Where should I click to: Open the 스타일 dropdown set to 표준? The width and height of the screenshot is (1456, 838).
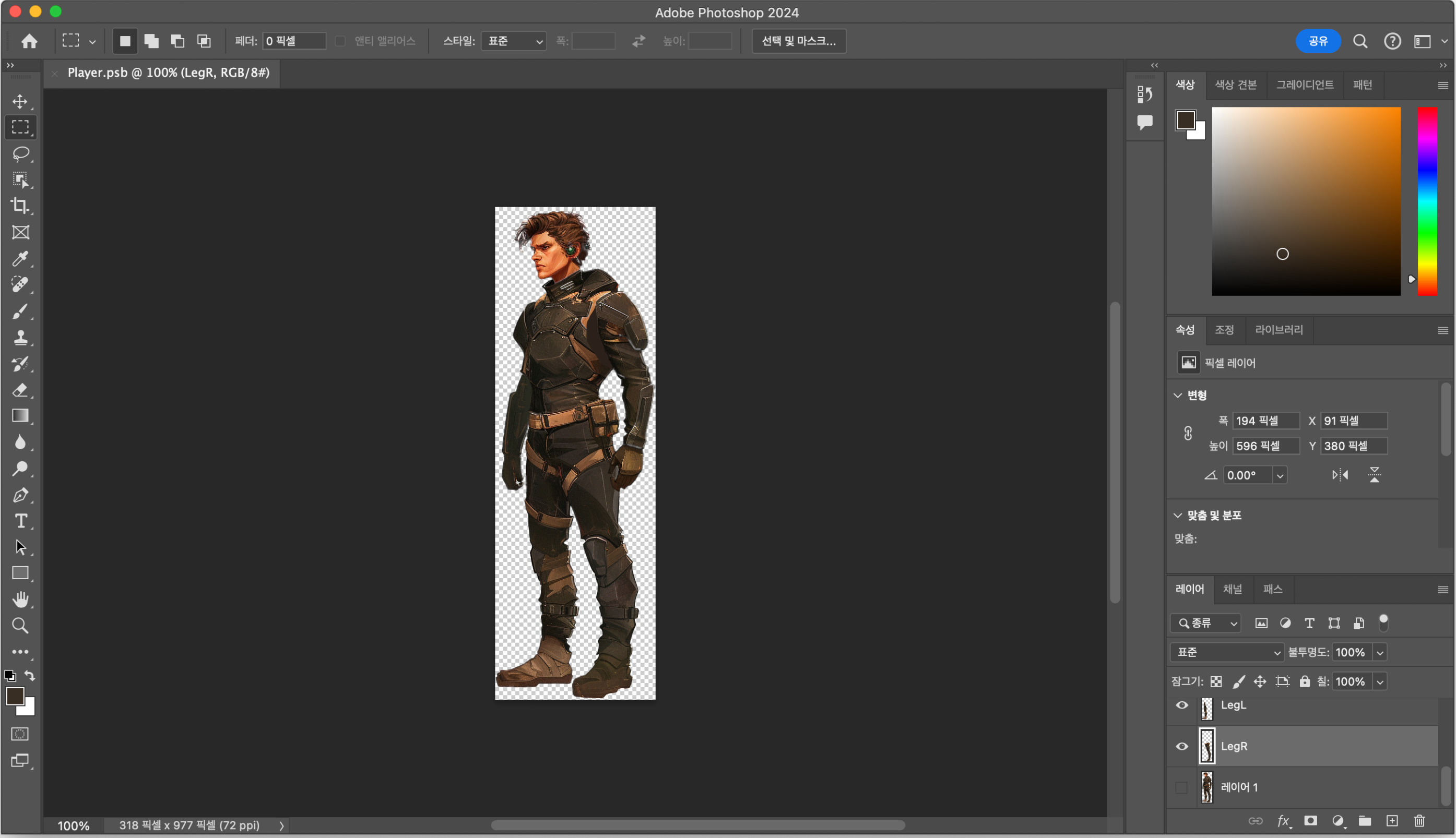(514, 41)
